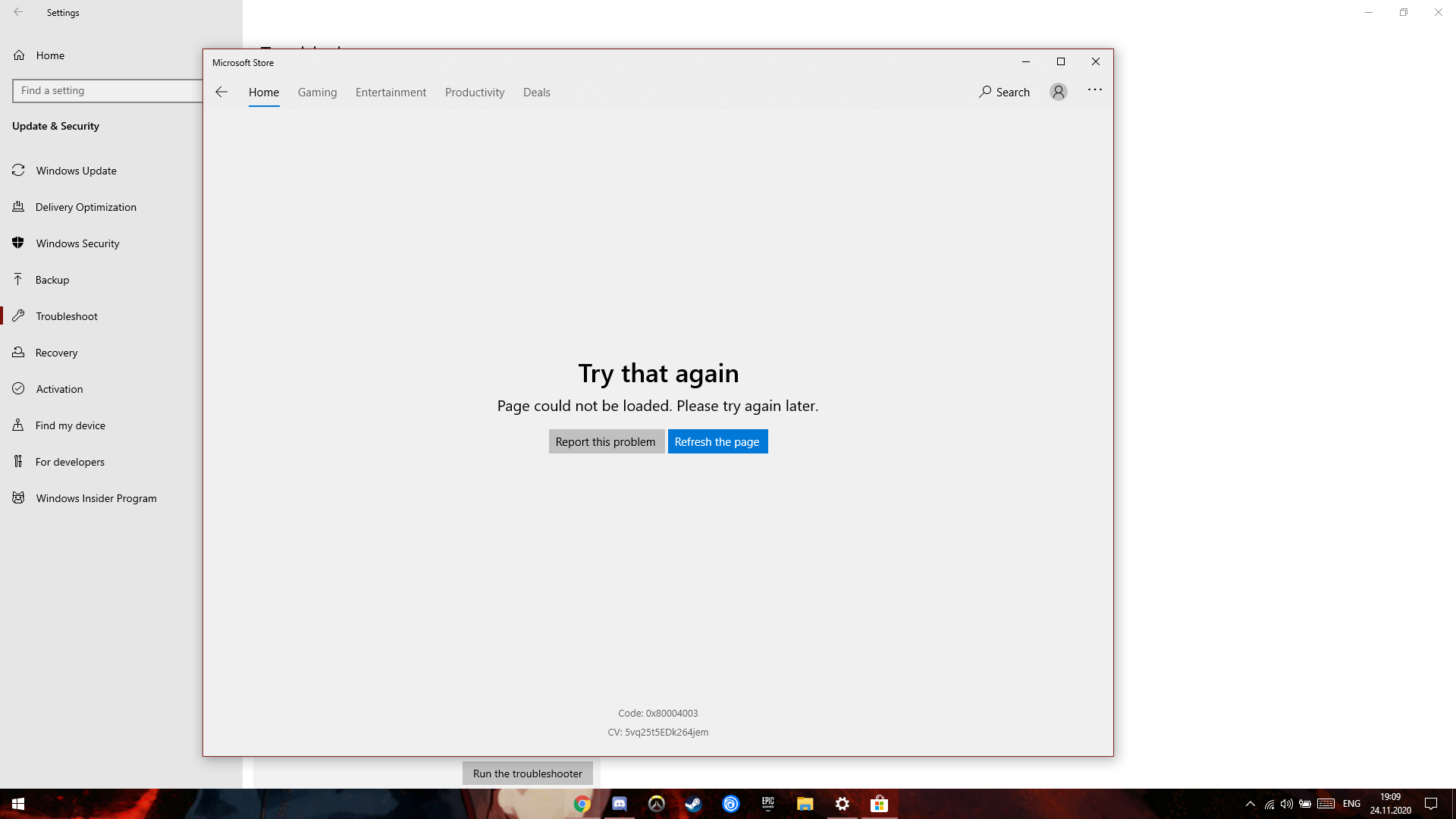The width and height of the screenshot is (1456, 819).
Task: Click the Find a setting search input field
Action: (108, 90)
